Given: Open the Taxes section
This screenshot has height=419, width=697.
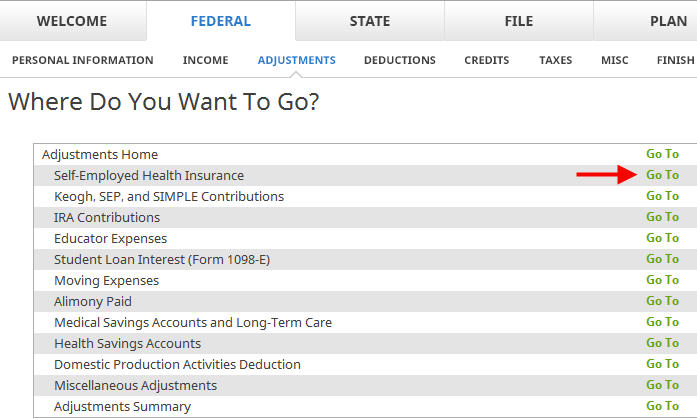Looking at the screenshot, I should [x=556, y=60].
